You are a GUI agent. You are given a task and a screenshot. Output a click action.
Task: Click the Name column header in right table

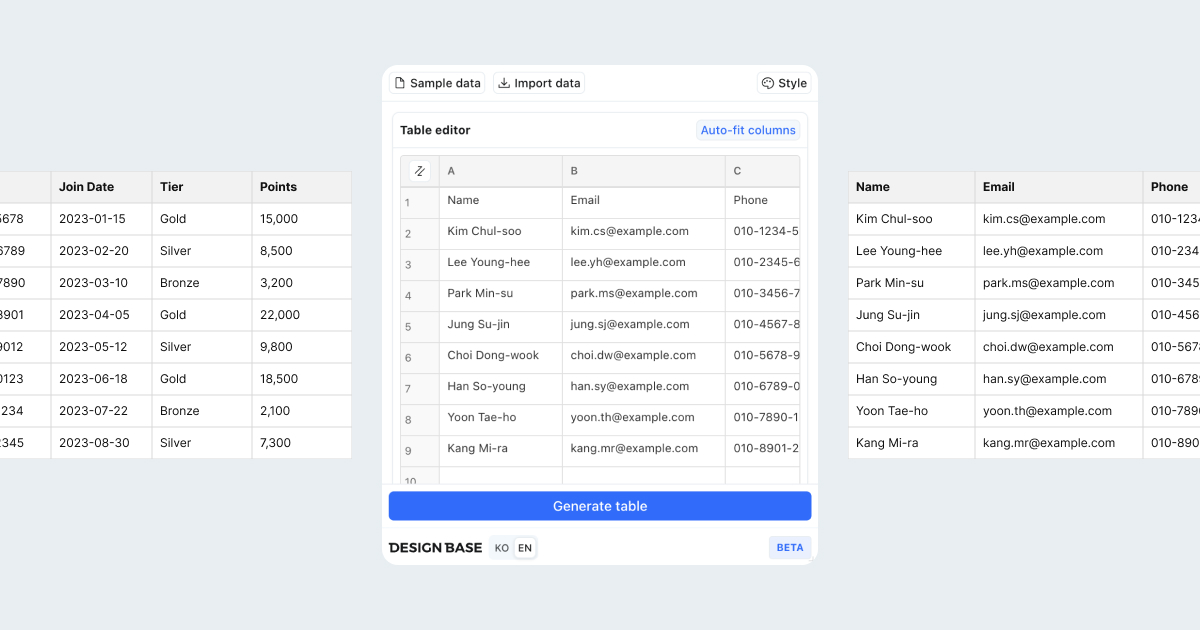click(x=910, y=187)
